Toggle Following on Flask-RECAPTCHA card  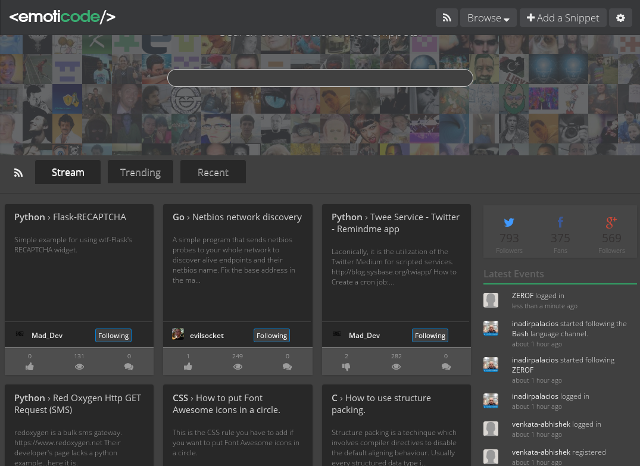point(113,335)
